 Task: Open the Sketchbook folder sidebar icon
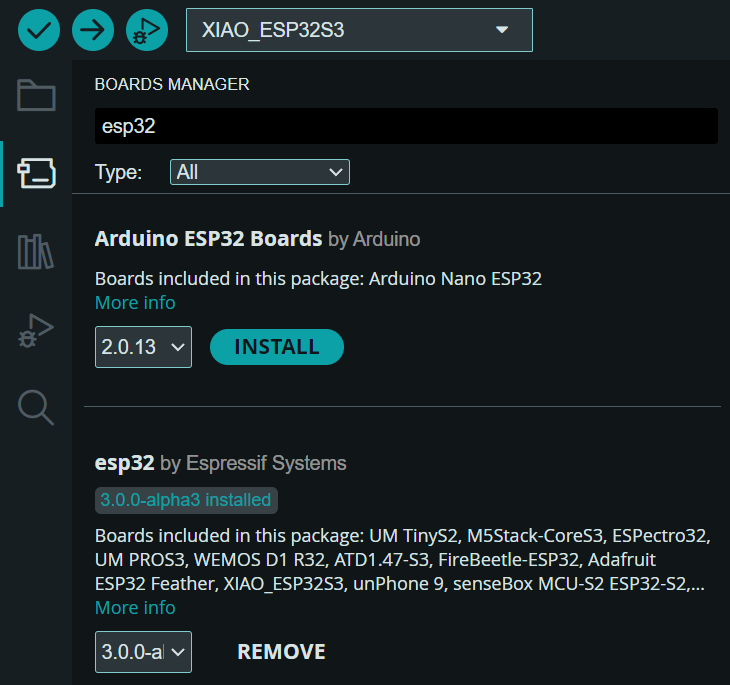(x=36, y=95)
